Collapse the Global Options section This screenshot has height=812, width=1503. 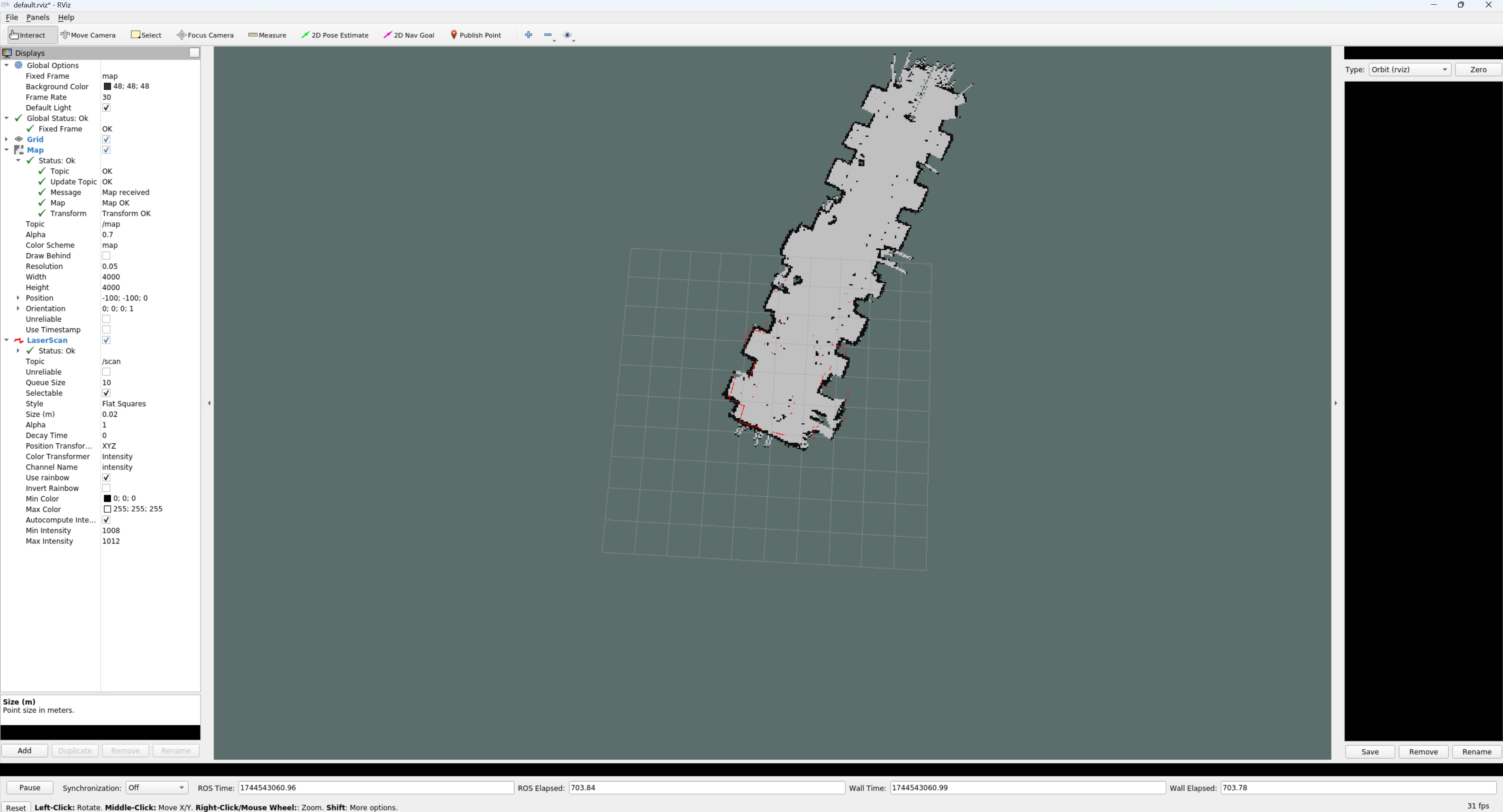point(7,65)
